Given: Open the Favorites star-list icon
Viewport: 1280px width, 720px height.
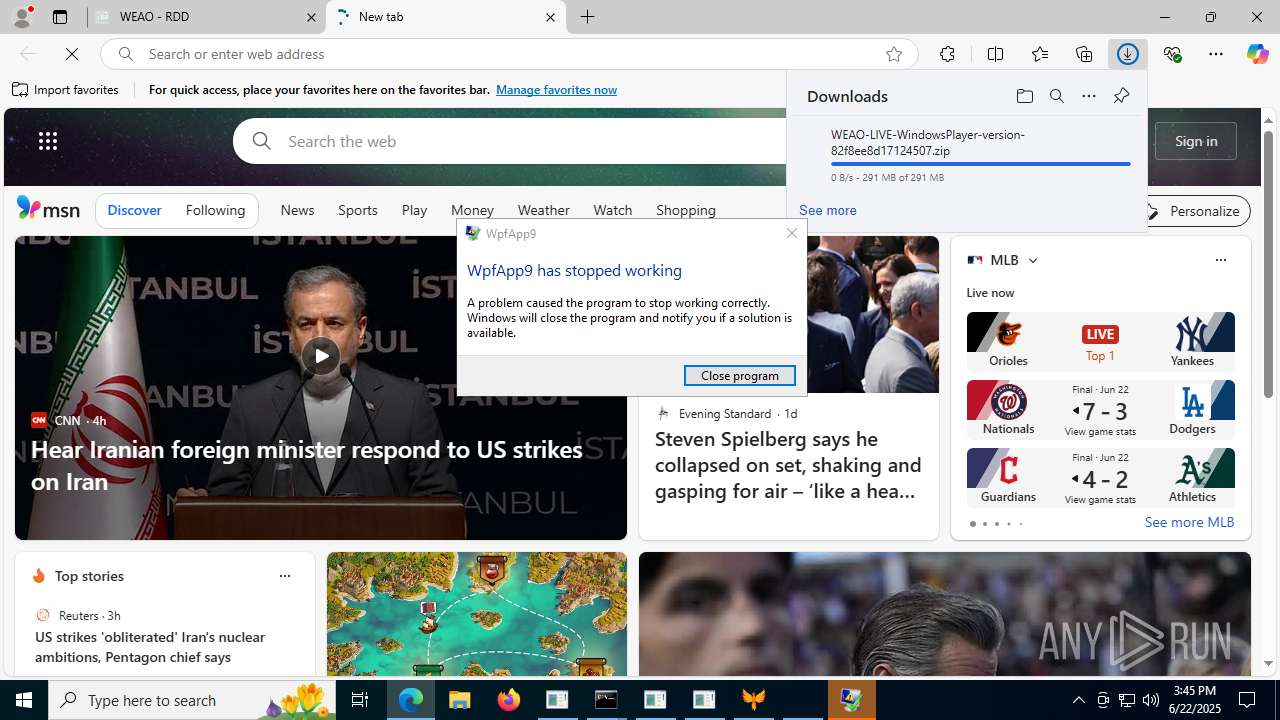Looking at the screenshot, I should [x=1039, y=54].
